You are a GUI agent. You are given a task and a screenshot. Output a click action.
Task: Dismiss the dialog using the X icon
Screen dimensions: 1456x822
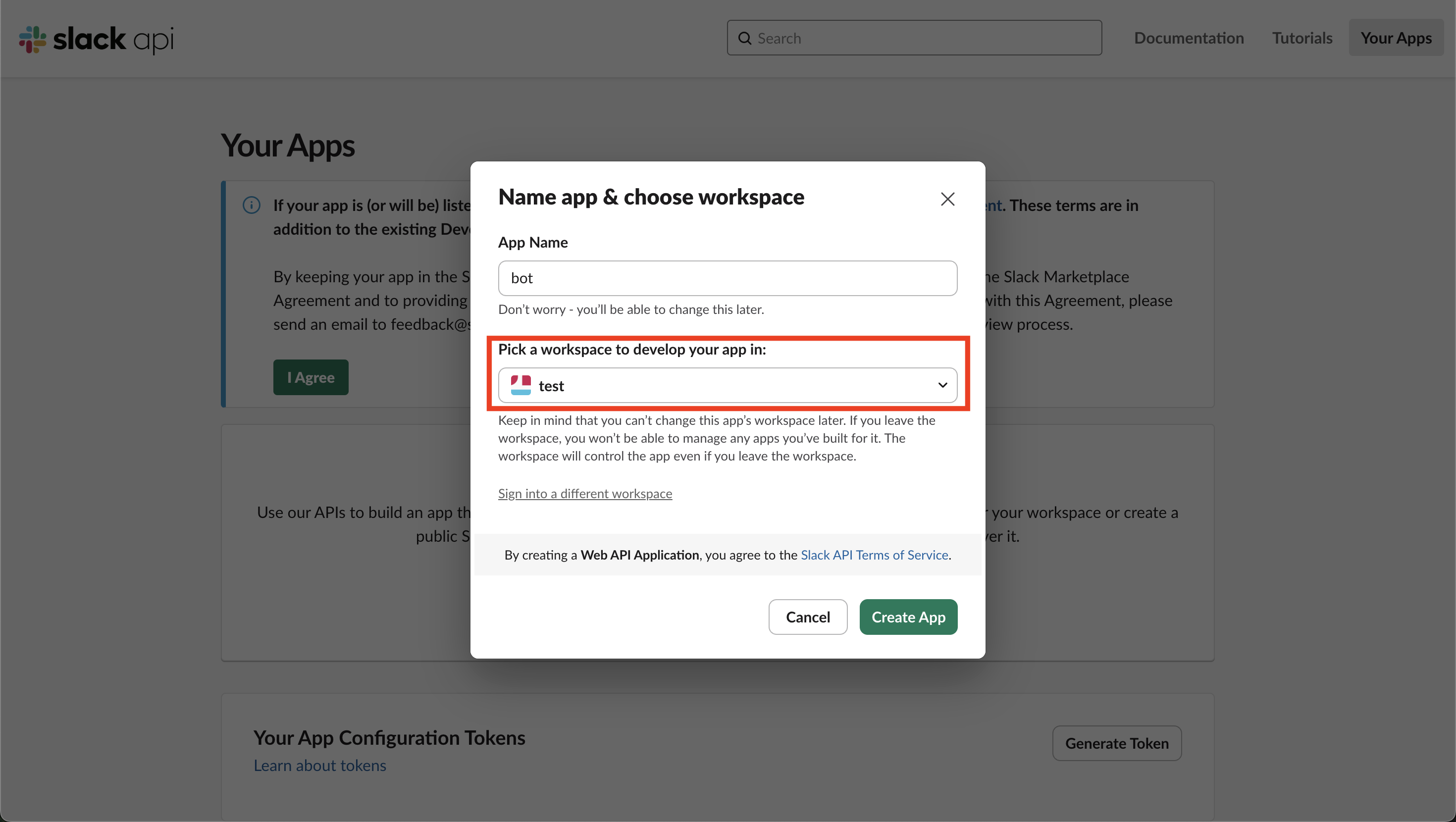[947, 199]
